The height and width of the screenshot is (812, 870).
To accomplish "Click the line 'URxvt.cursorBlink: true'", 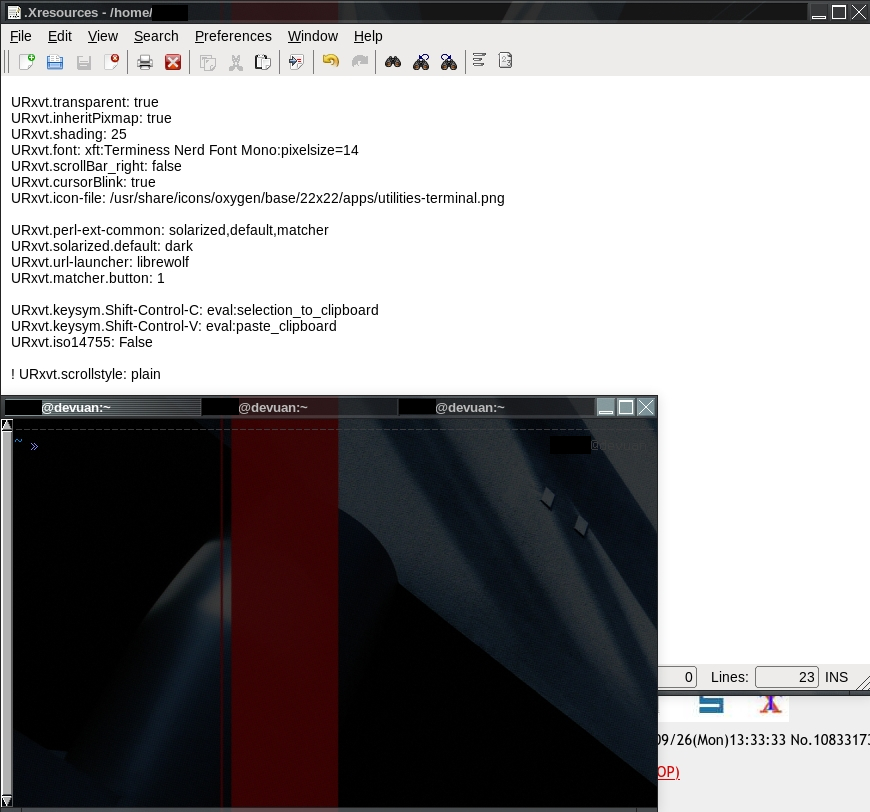I will [x=83, y=182].
